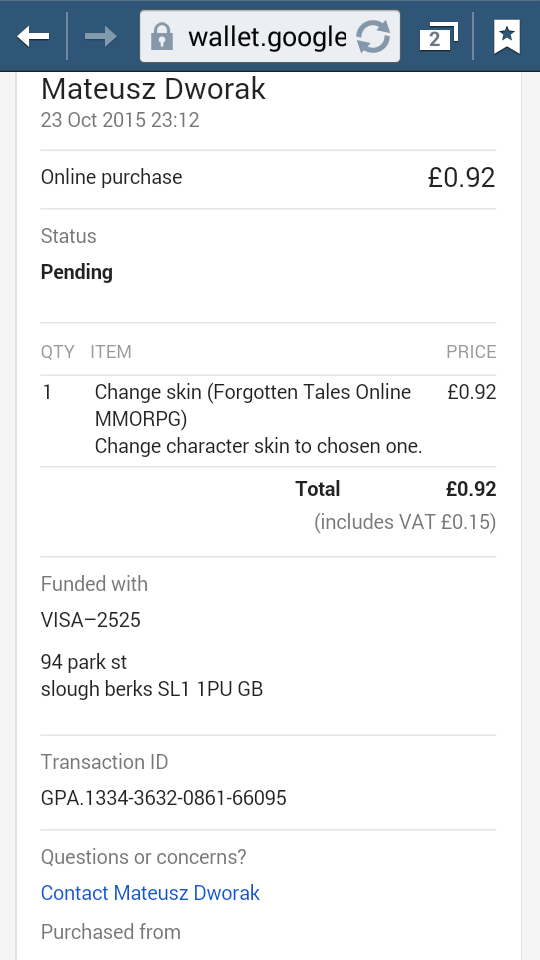Open bookmarks with star icon
The image size is (540, 960).
pyautogui.click(x=506, y=37)
